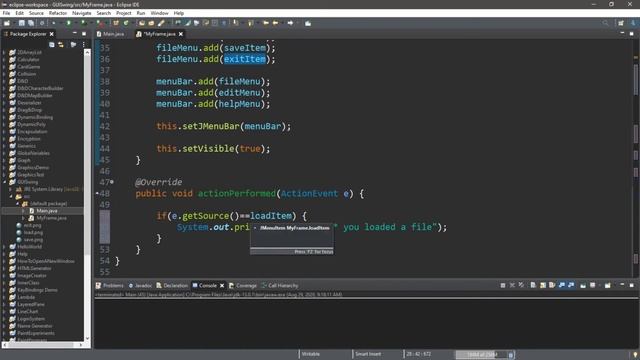Collapse the GUISwing project
The height and width of the screenshot is (360, 640).
4,182
